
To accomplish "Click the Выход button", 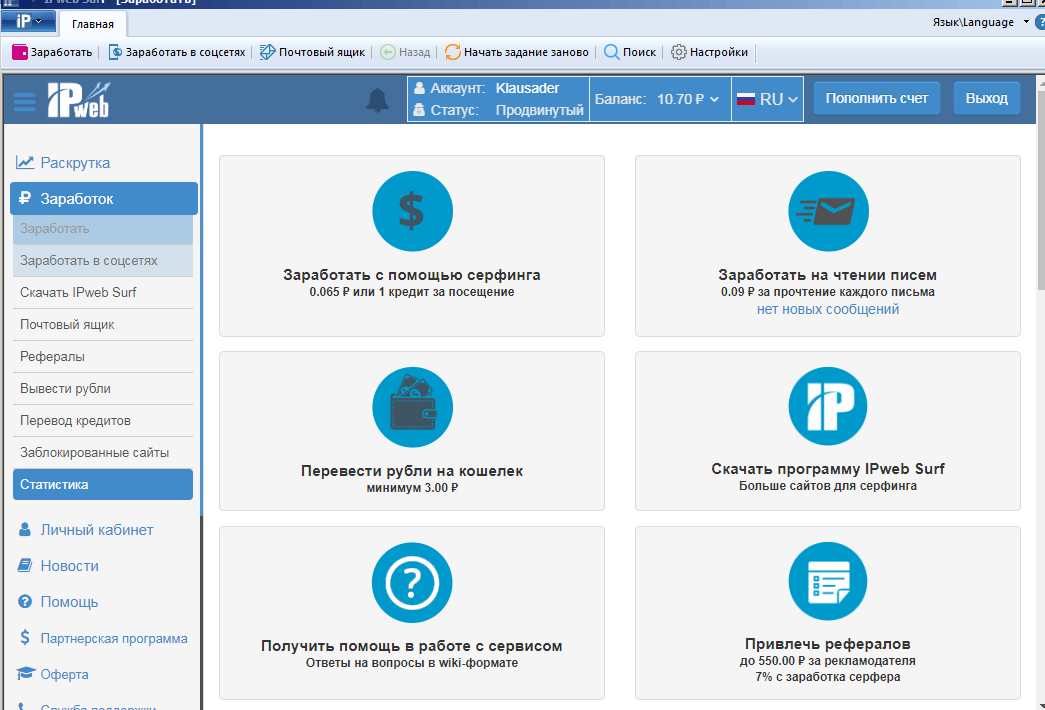I will coord(986,99).
